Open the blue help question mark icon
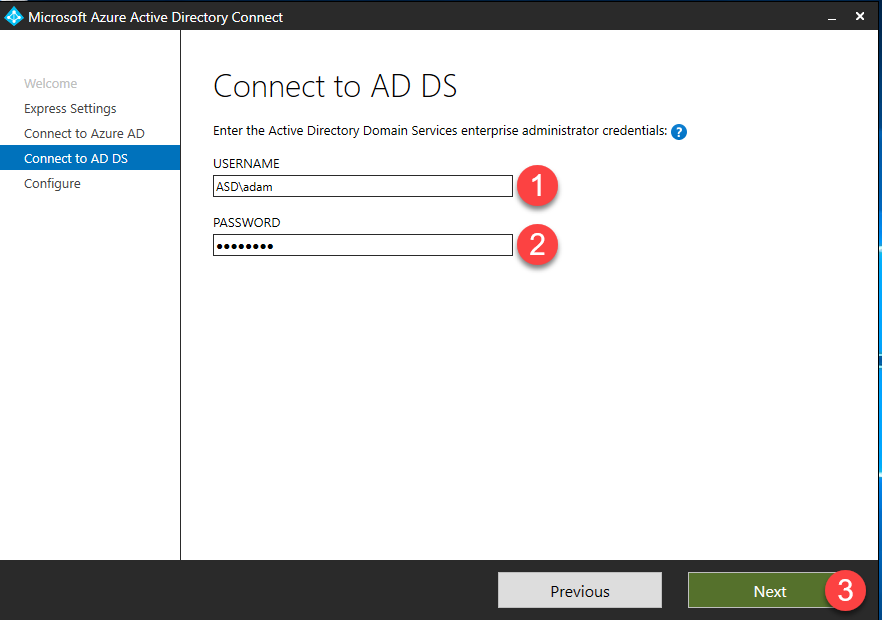 679,132
